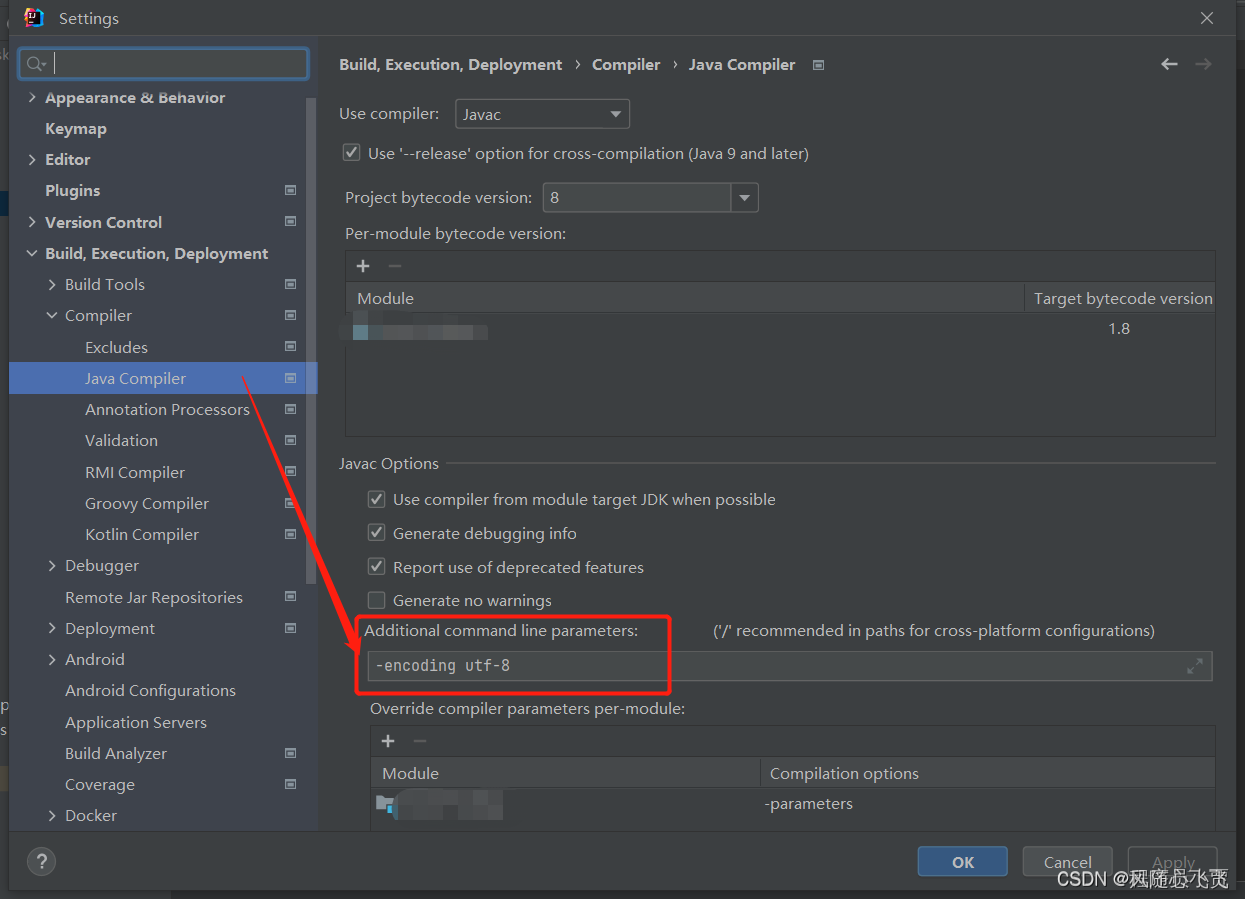Open Kotlin Compiler settings page

[142, 534]
